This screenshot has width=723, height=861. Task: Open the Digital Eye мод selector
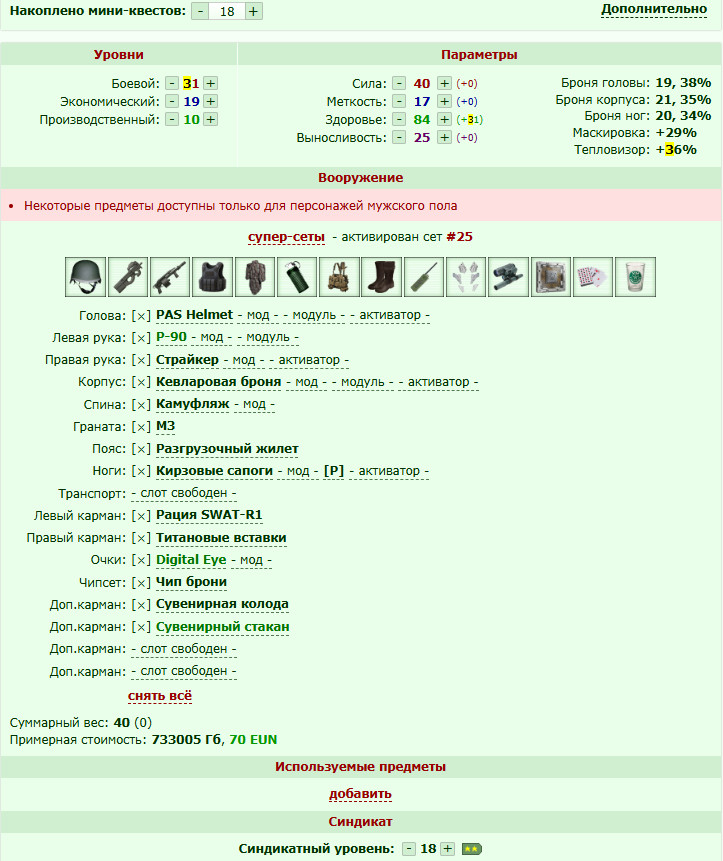click(251, 560)
